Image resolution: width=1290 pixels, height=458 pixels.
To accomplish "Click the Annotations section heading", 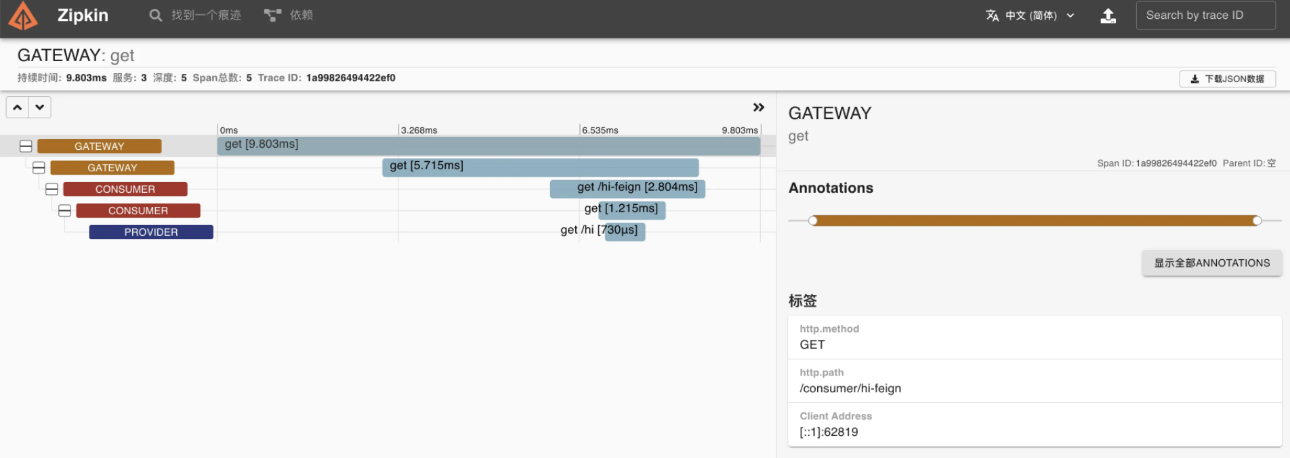I will pos(831,188).
